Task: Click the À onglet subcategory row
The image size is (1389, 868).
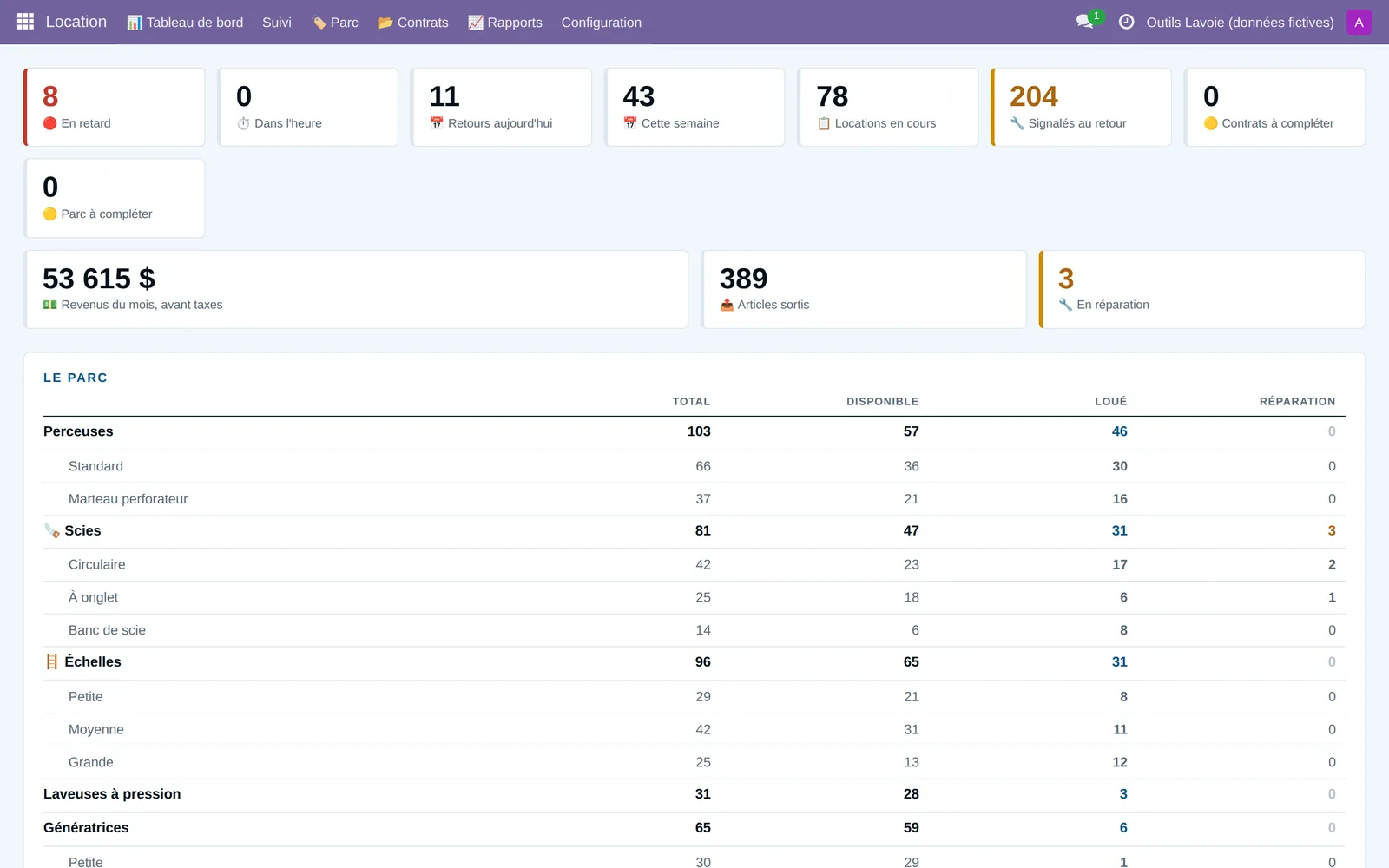Action: tap(694, 598)
